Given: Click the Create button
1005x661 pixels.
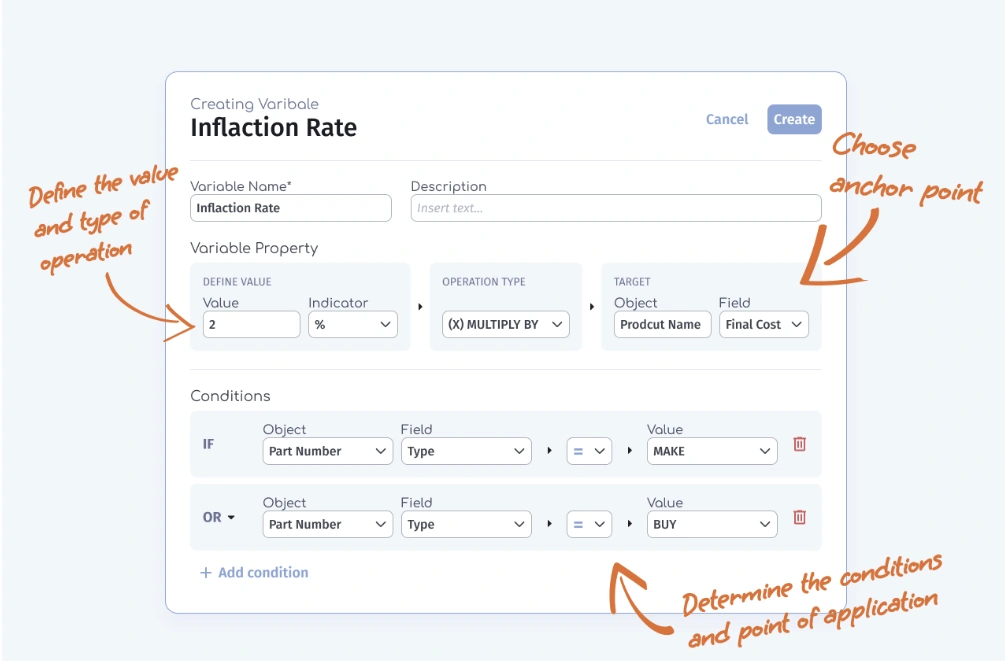Looking at the screenshot, I should [x=794, y=119].
